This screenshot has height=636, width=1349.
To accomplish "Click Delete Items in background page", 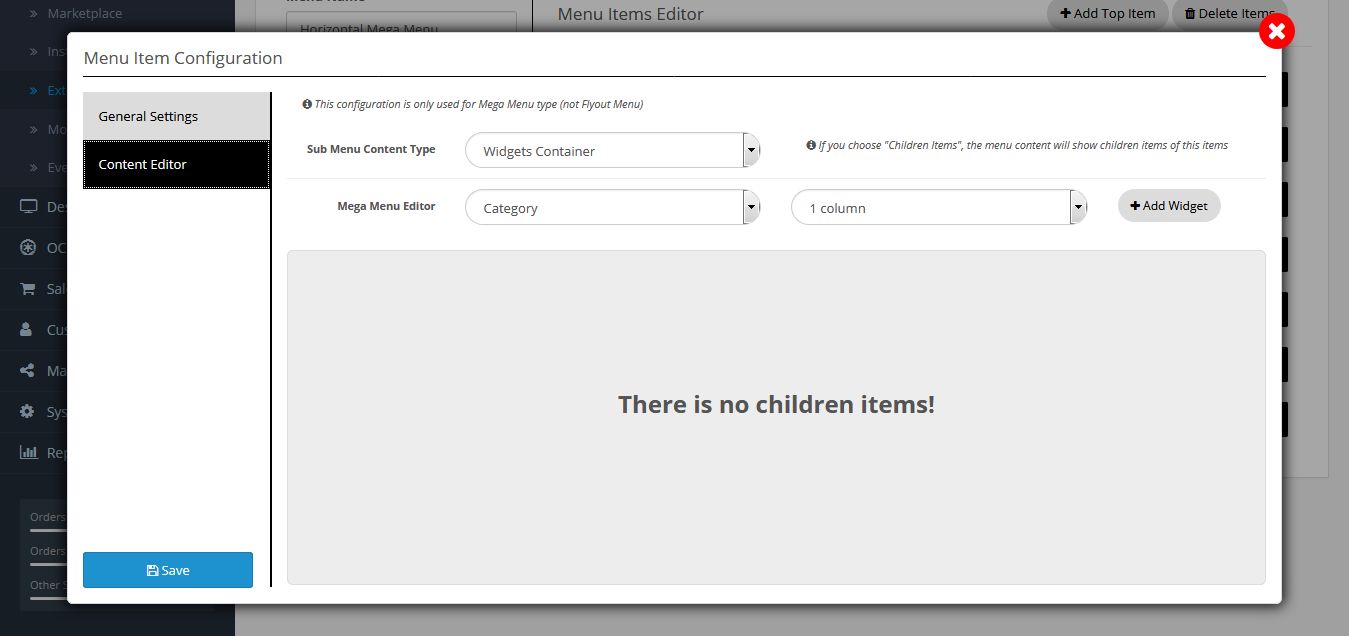I will [x=1229, y=14].
